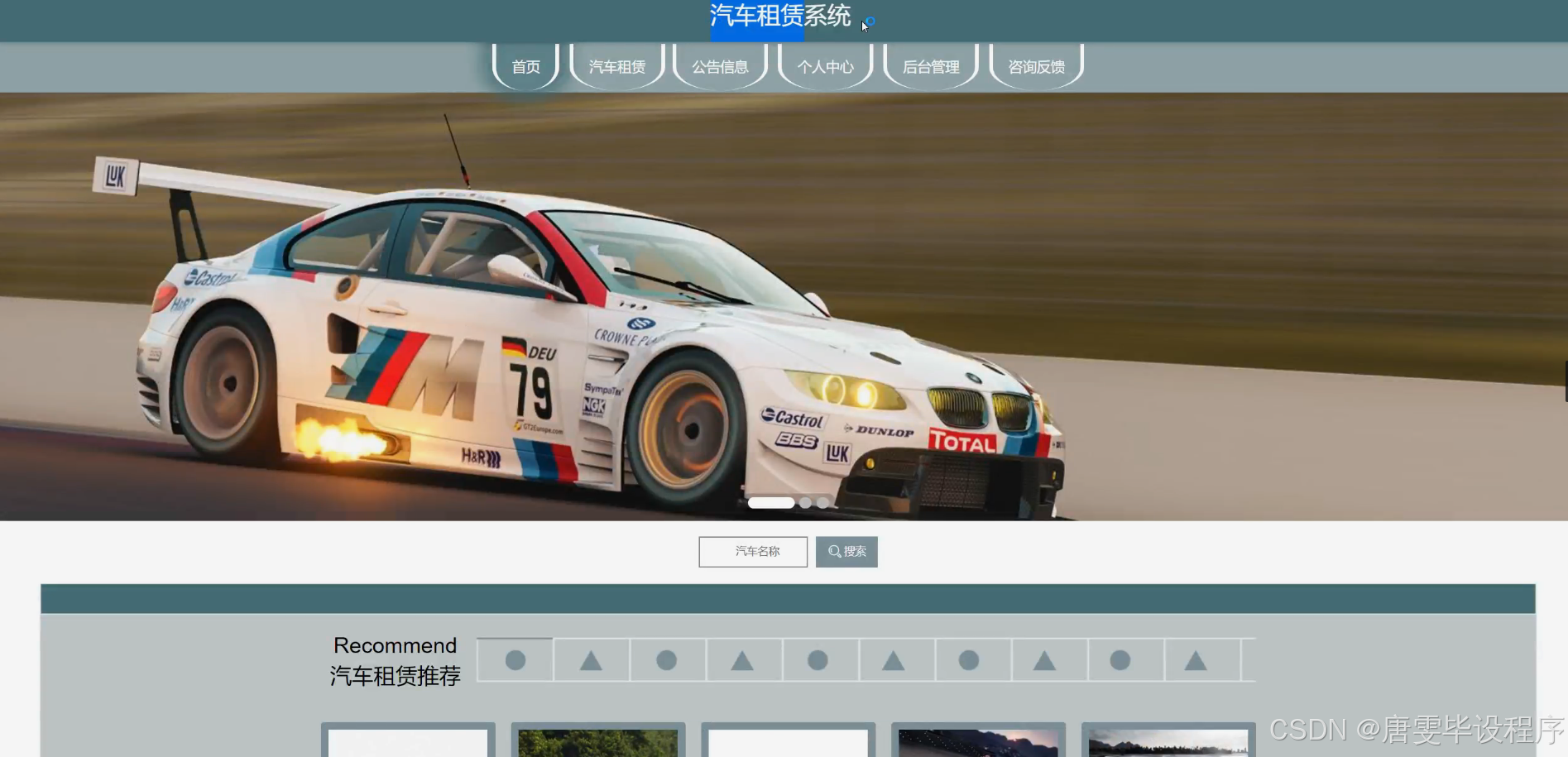The height and width of the screenshot is (757, 1568).
Task: Click the Recommend 汽车租赁推荐 heading
Action: (396, 661)
